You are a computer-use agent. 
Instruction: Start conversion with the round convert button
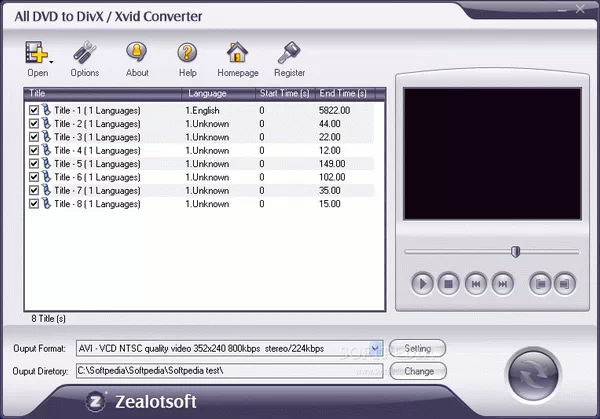[x=533, y=375]
